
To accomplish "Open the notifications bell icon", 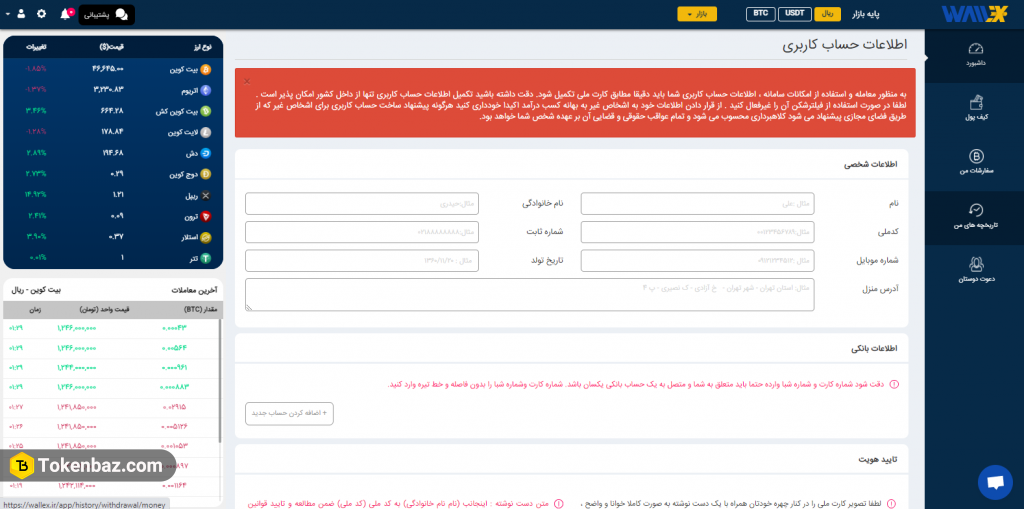I will (x=66, y=14).
